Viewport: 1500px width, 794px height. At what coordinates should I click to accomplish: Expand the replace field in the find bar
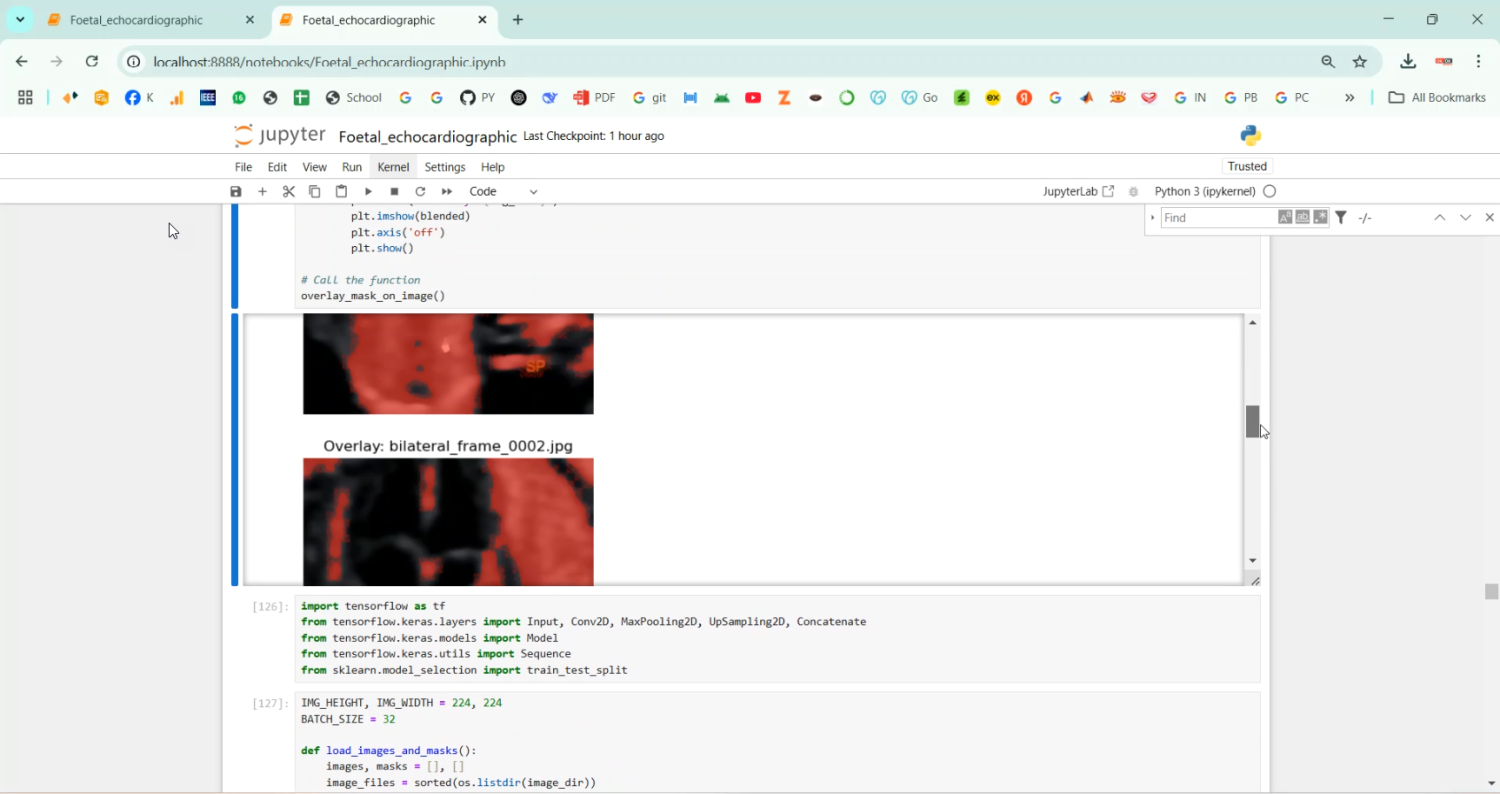[x=1152, y=217]
